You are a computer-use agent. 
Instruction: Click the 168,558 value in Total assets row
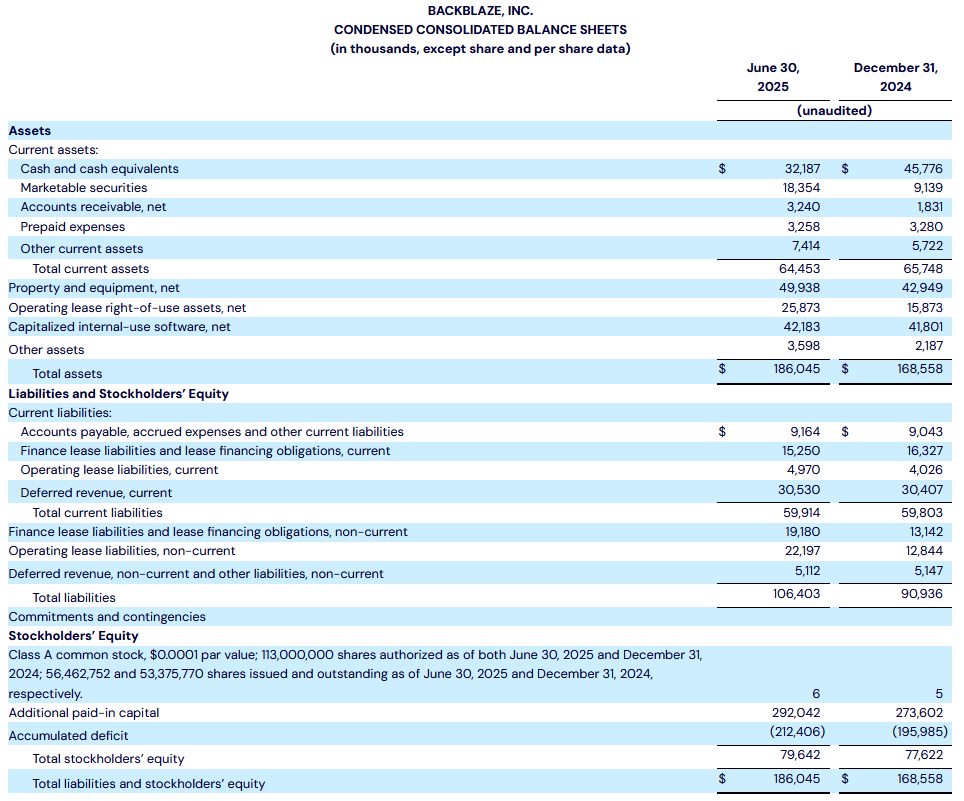point(920,369)
